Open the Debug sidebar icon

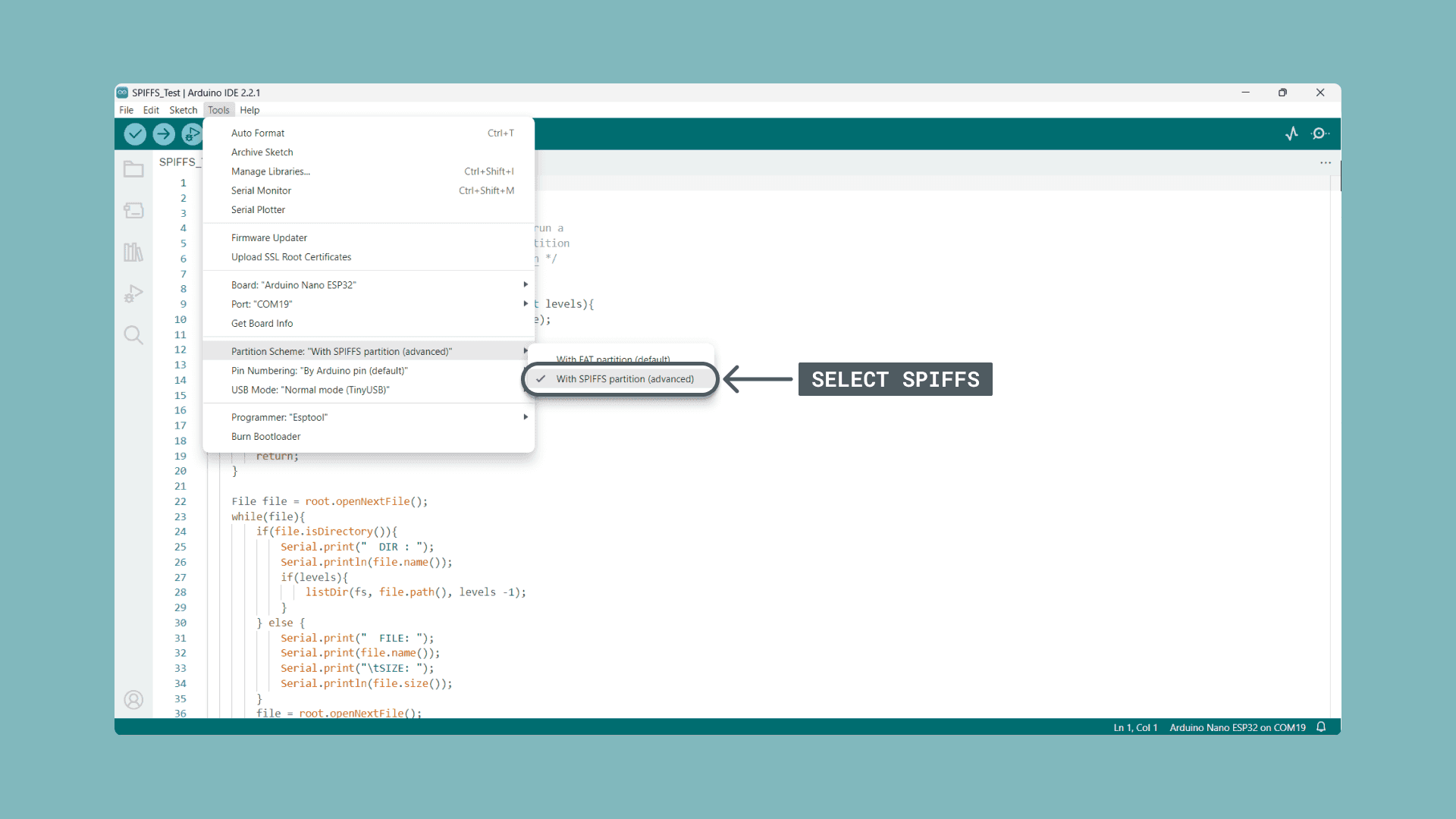coord(133,293)
